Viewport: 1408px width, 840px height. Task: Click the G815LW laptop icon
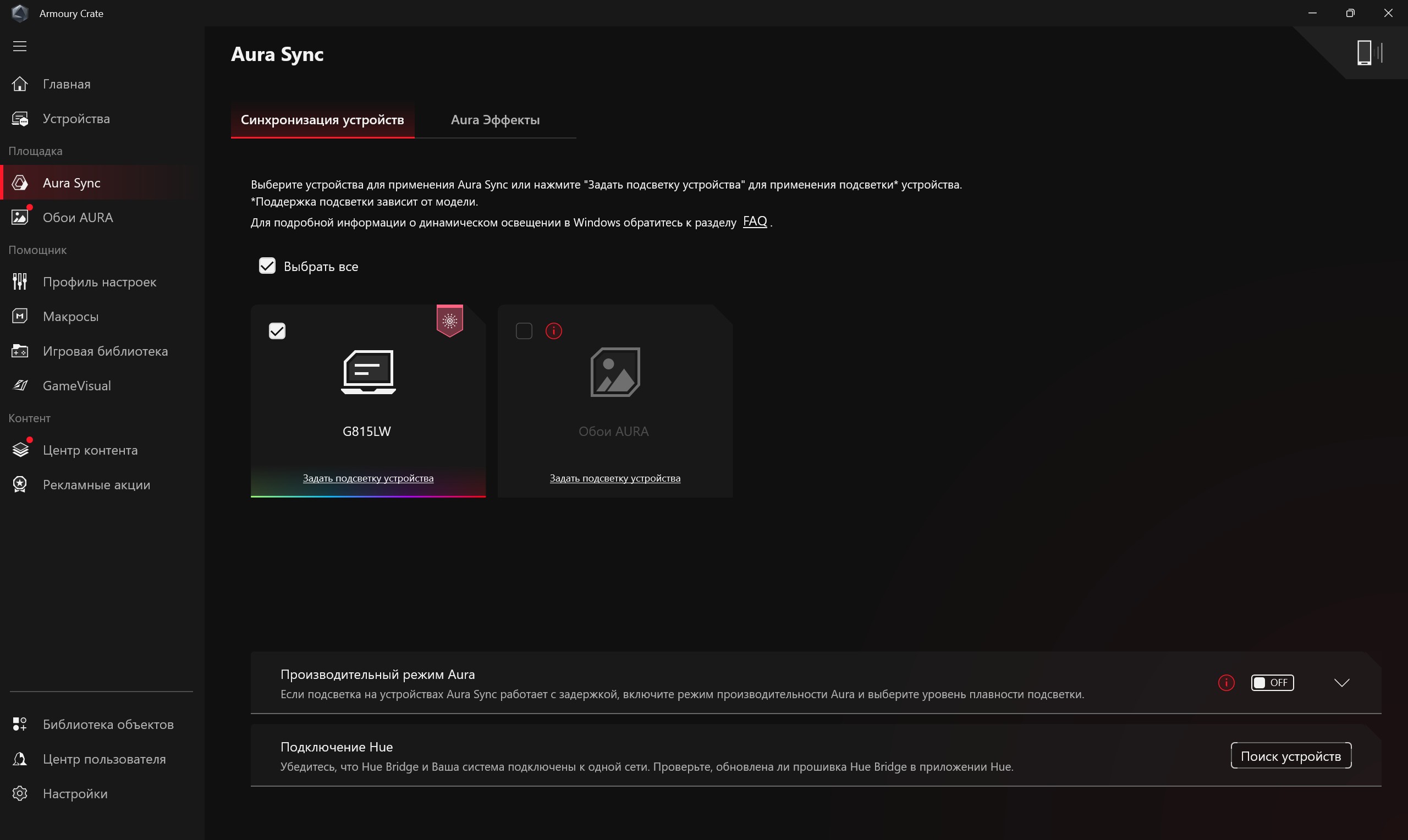coord(368,372)
